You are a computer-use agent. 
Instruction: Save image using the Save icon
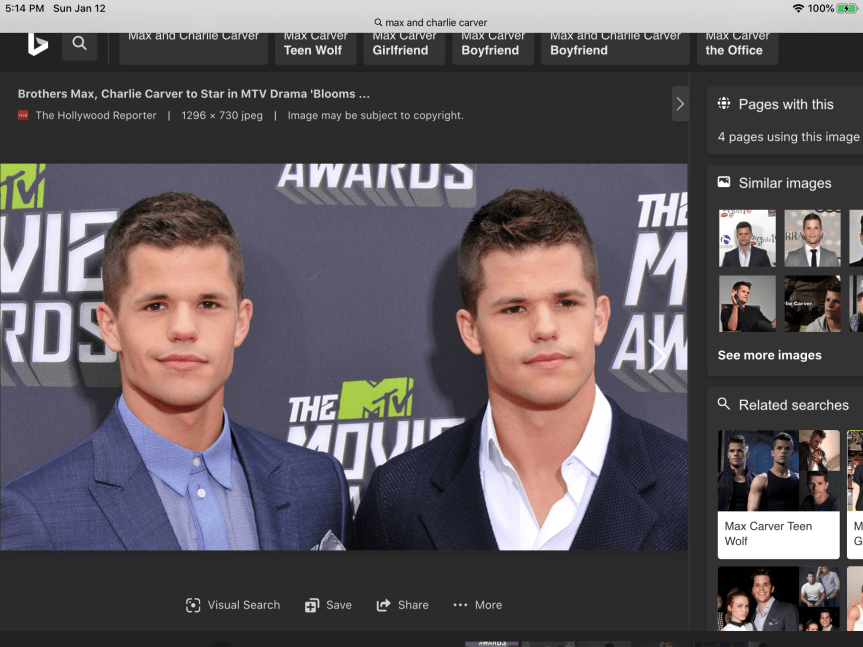tap(312, 605)
